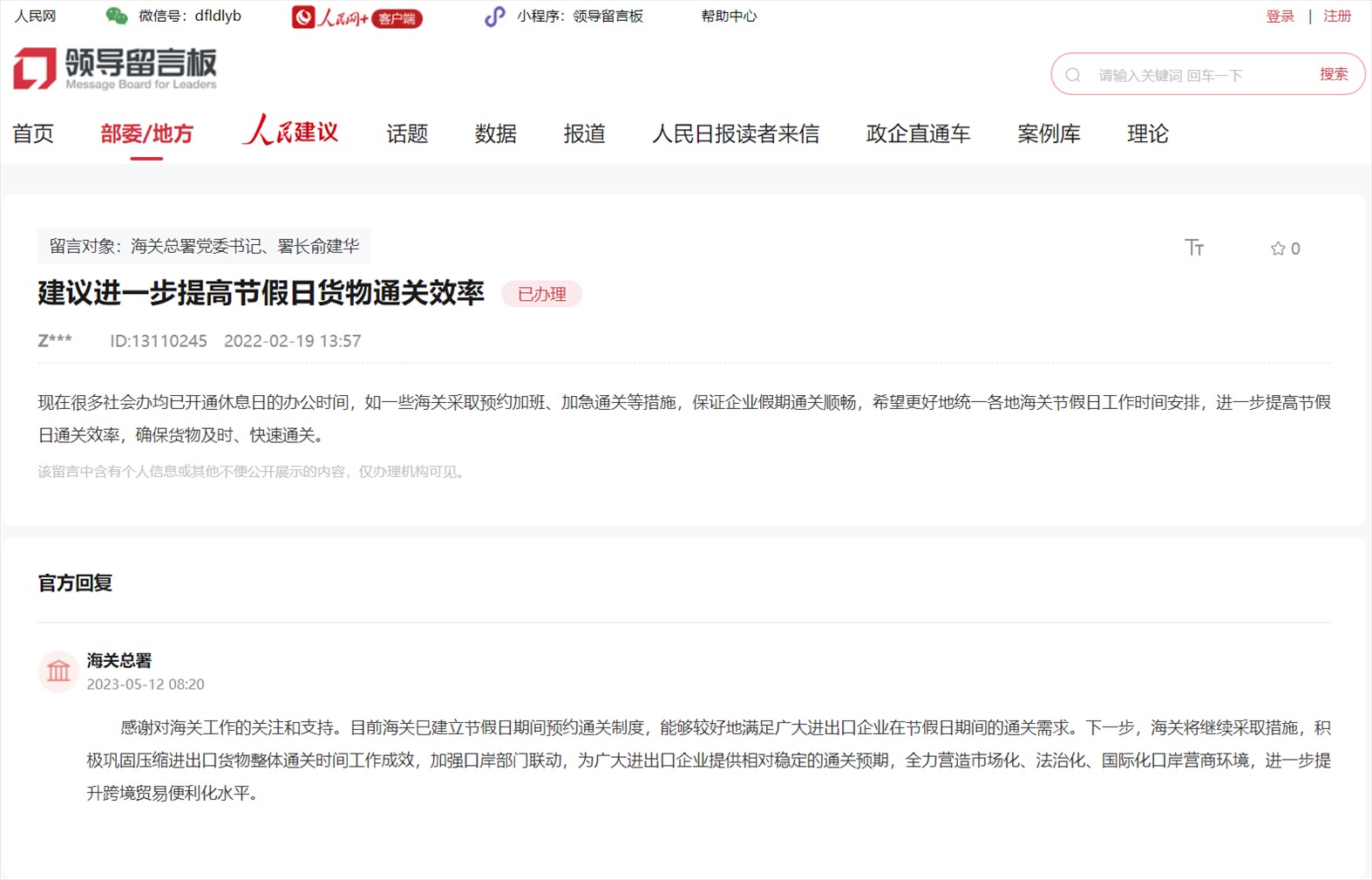Click the 领导留言板 site logo
The image size is (1372, 880).
coord(115,69)
